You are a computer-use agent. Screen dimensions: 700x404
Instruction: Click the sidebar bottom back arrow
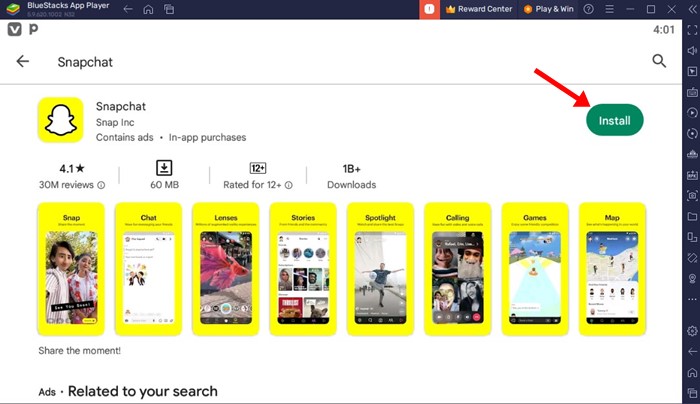[692, 352]
